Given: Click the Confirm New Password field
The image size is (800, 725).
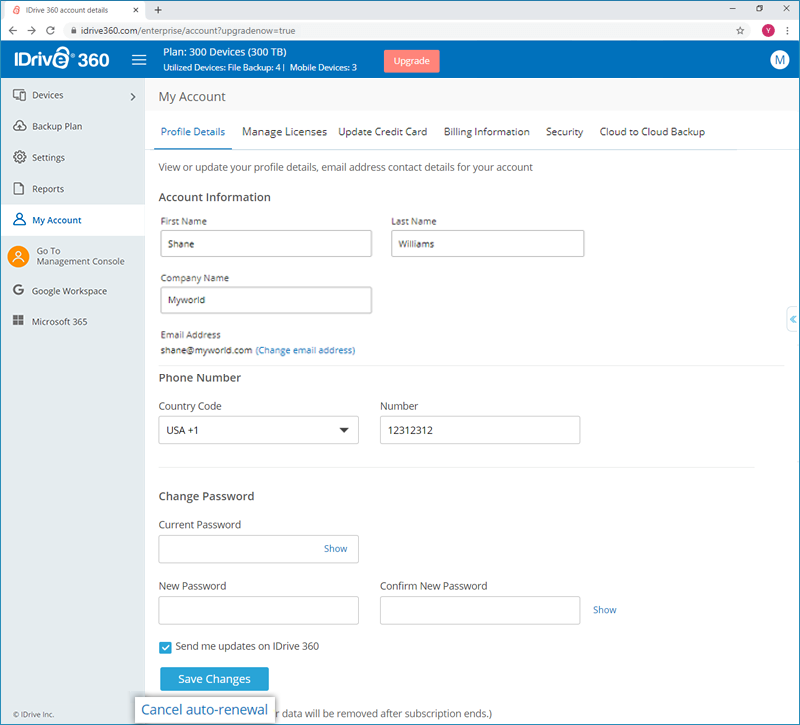Looking at the screenshot, I should coord(480,610).
